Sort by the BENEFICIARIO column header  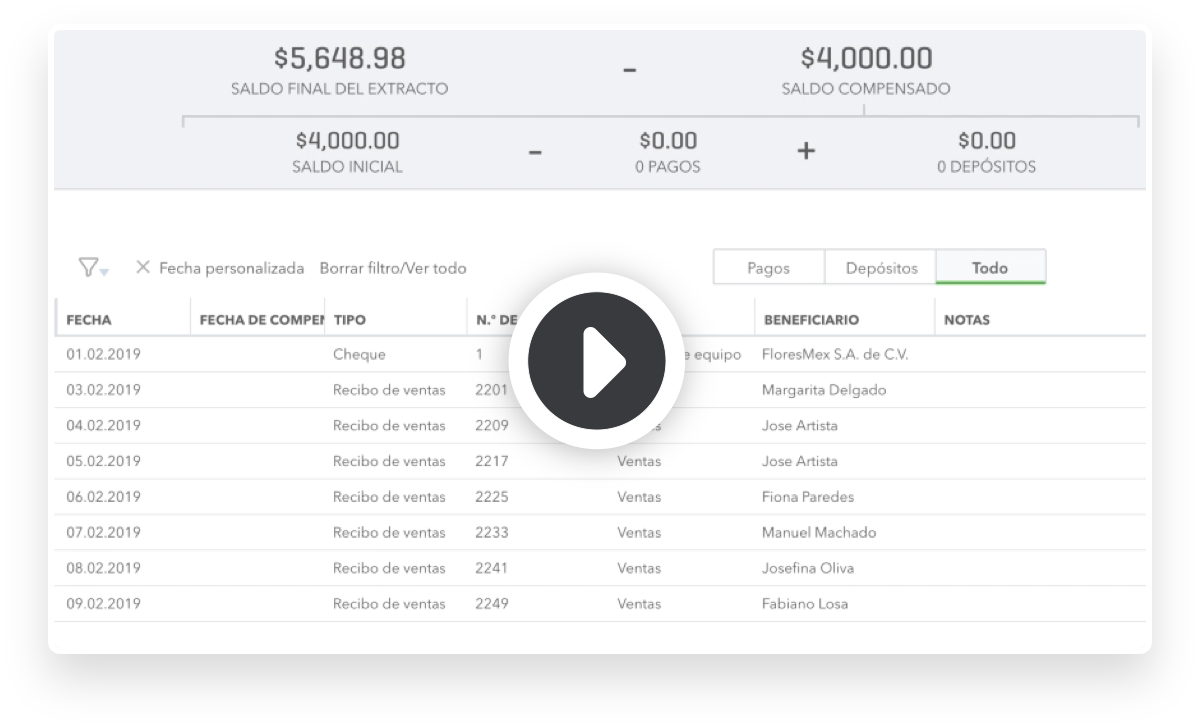click(x=811, y=320)
